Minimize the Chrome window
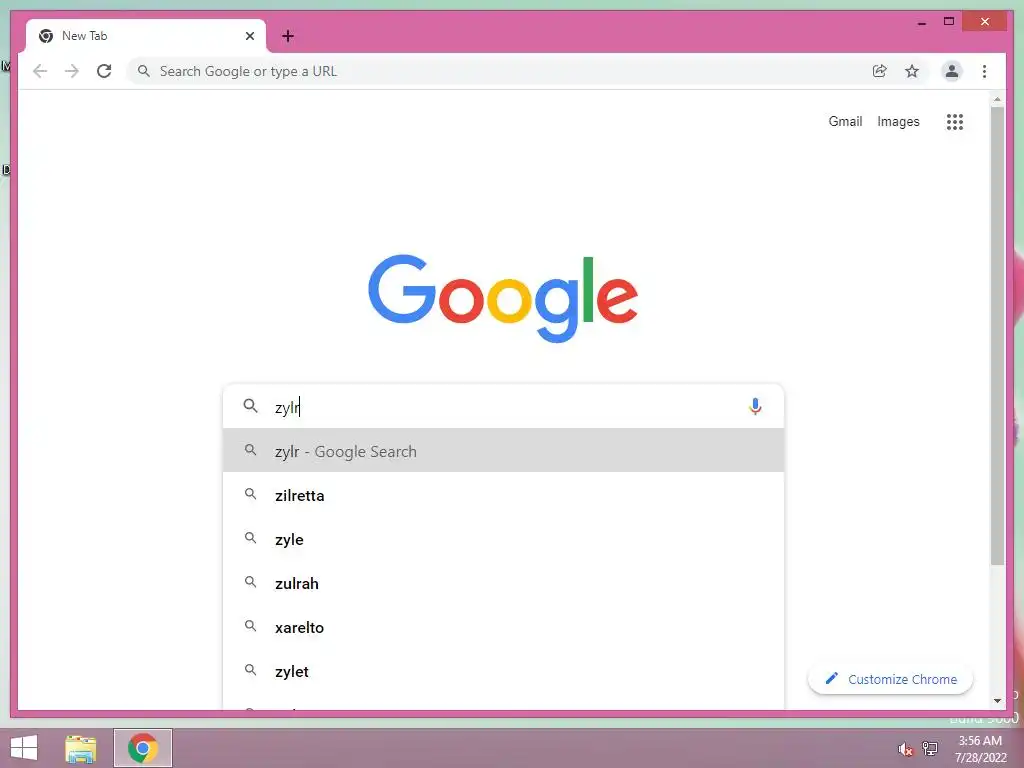This screenshot has height=768, width=1024. pos(921,22)
